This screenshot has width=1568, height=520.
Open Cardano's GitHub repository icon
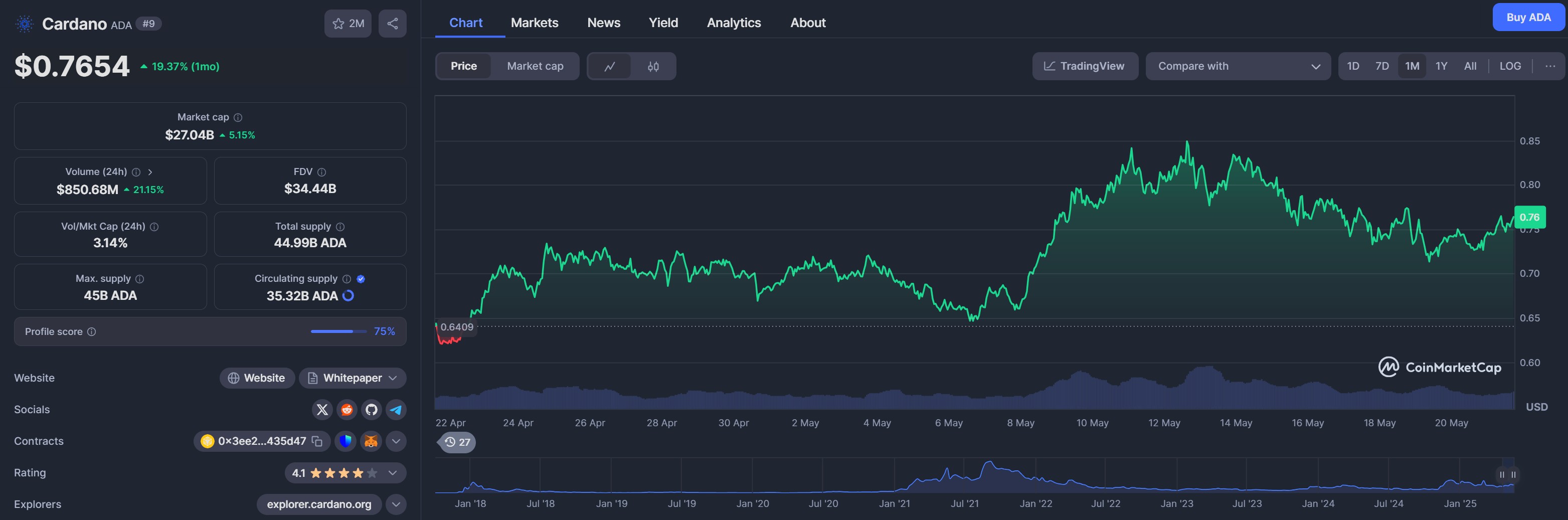pyautogui.click(x=371, y=410)
